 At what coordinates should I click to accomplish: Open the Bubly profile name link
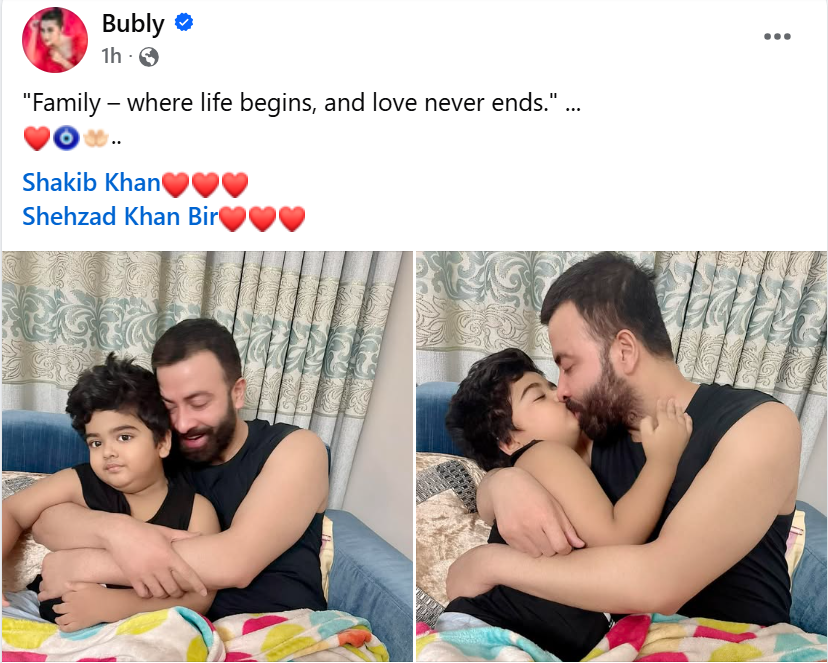click(133, 24)
